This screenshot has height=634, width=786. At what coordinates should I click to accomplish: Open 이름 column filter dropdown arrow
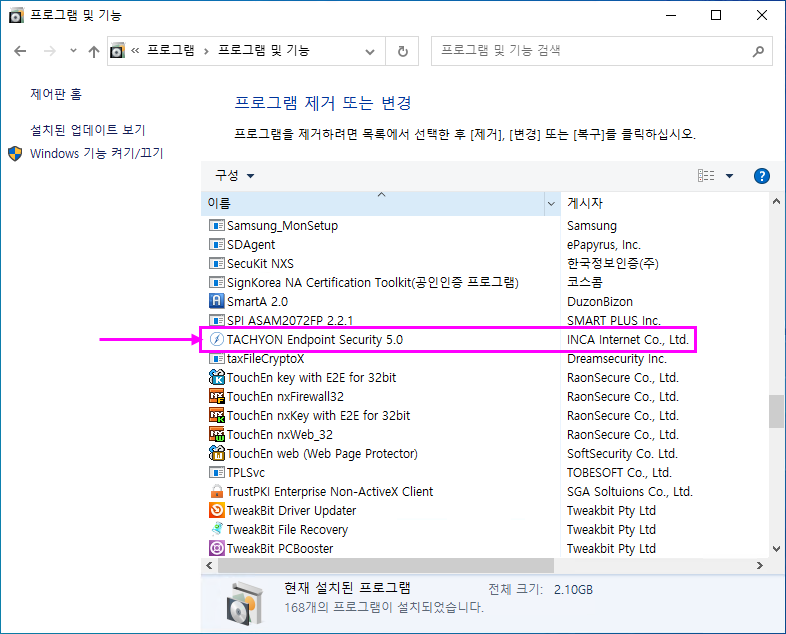pos(551,203)
